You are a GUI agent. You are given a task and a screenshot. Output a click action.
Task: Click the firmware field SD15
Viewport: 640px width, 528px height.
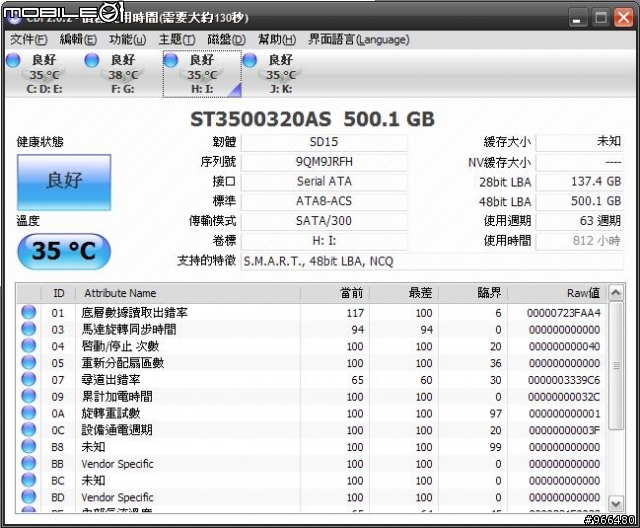pos(324,142)
